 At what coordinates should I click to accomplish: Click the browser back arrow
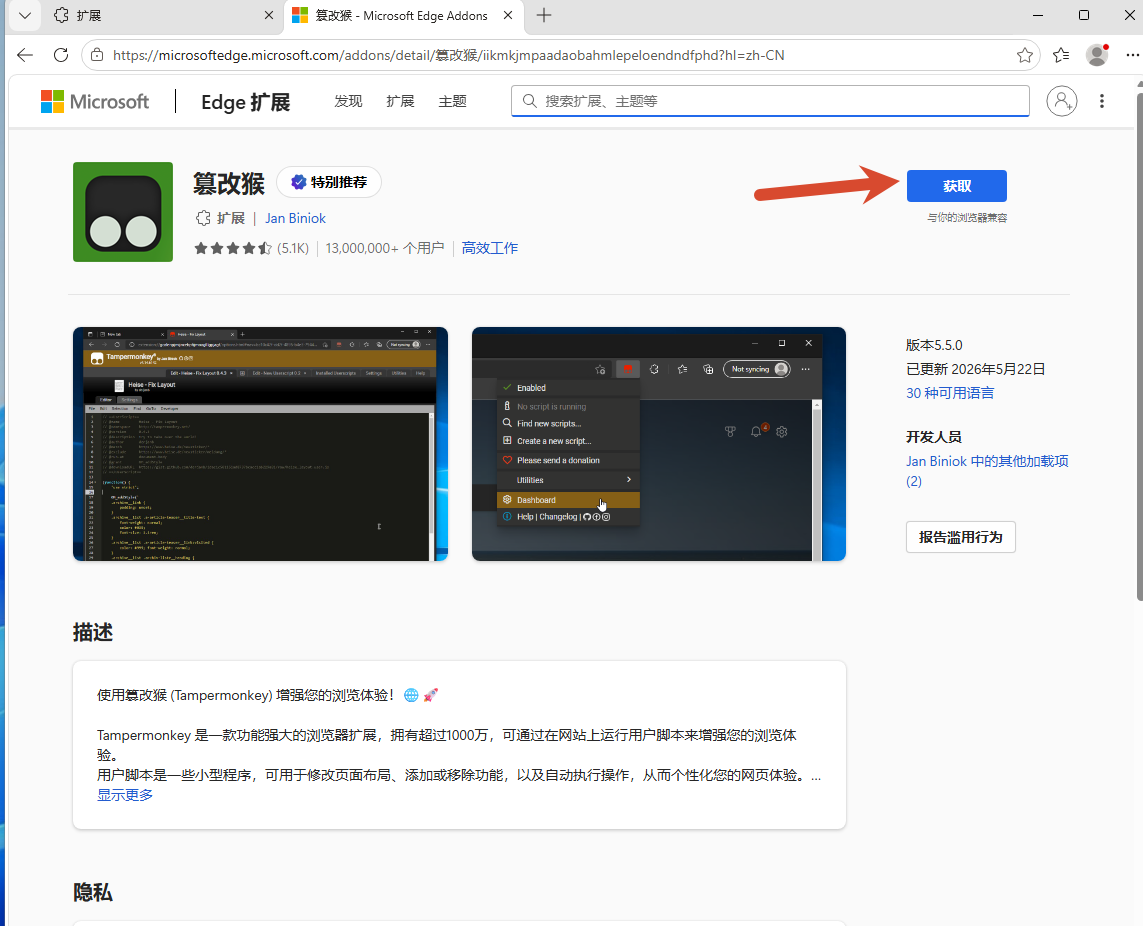(x=25, y=55)
